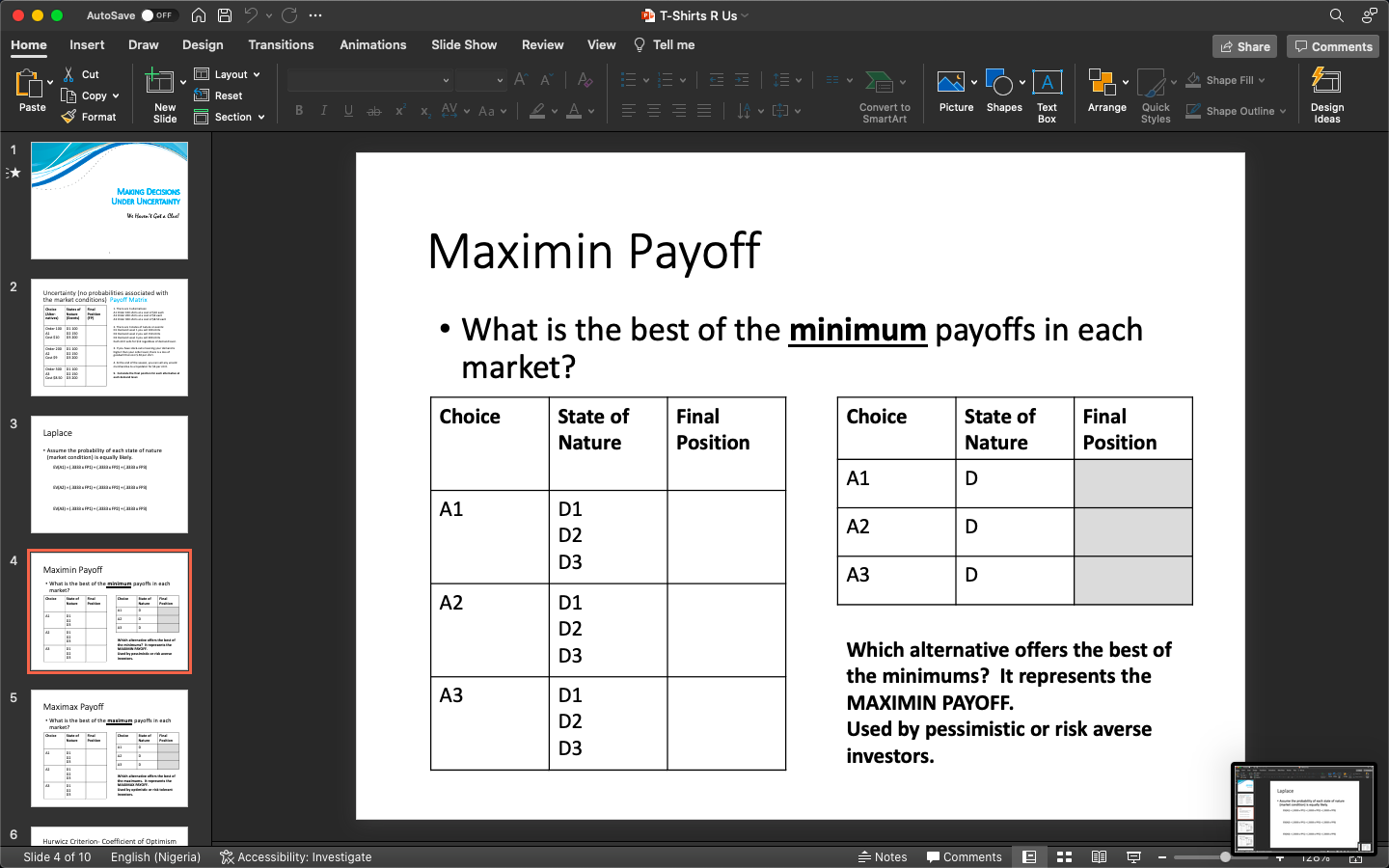
Task: Toggle Strikethrough formatting
Action: point(374,111)
